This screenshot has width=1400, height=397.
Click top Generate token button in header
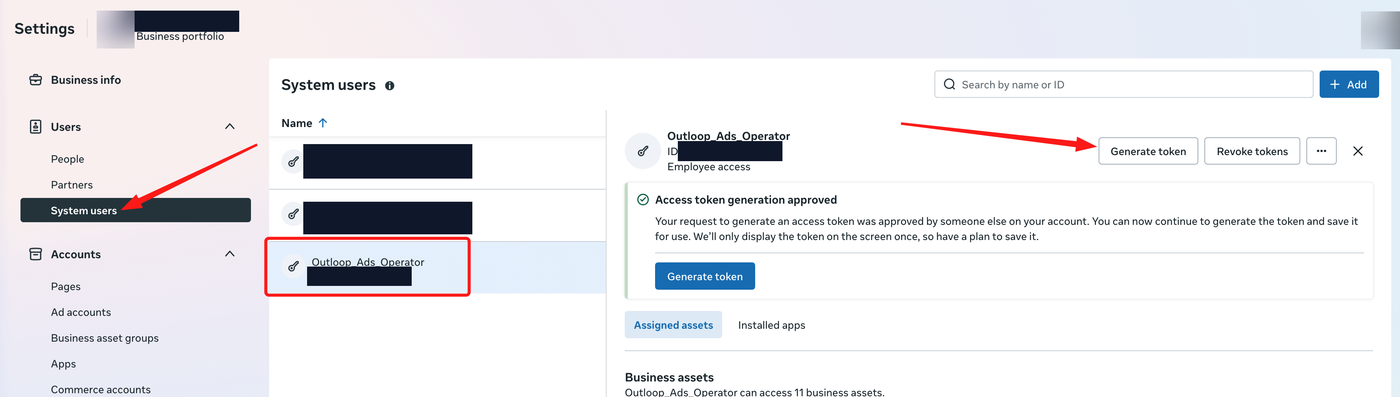[x=1148, y=151]
